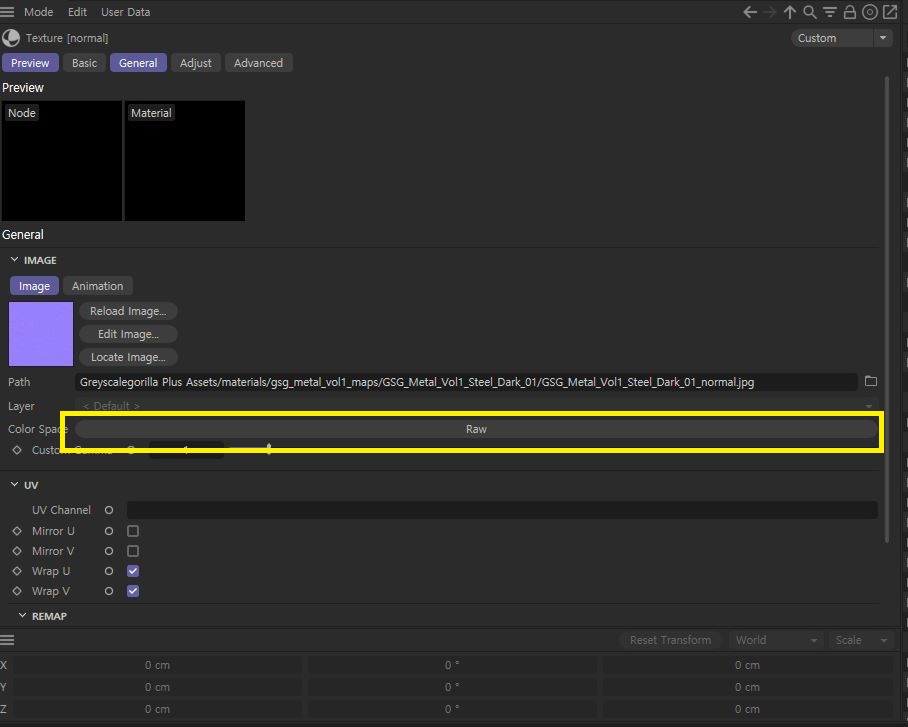This screenshot has height=727, width=908.
Task: Open the Edit menu
Action: (x=77, y=12)
